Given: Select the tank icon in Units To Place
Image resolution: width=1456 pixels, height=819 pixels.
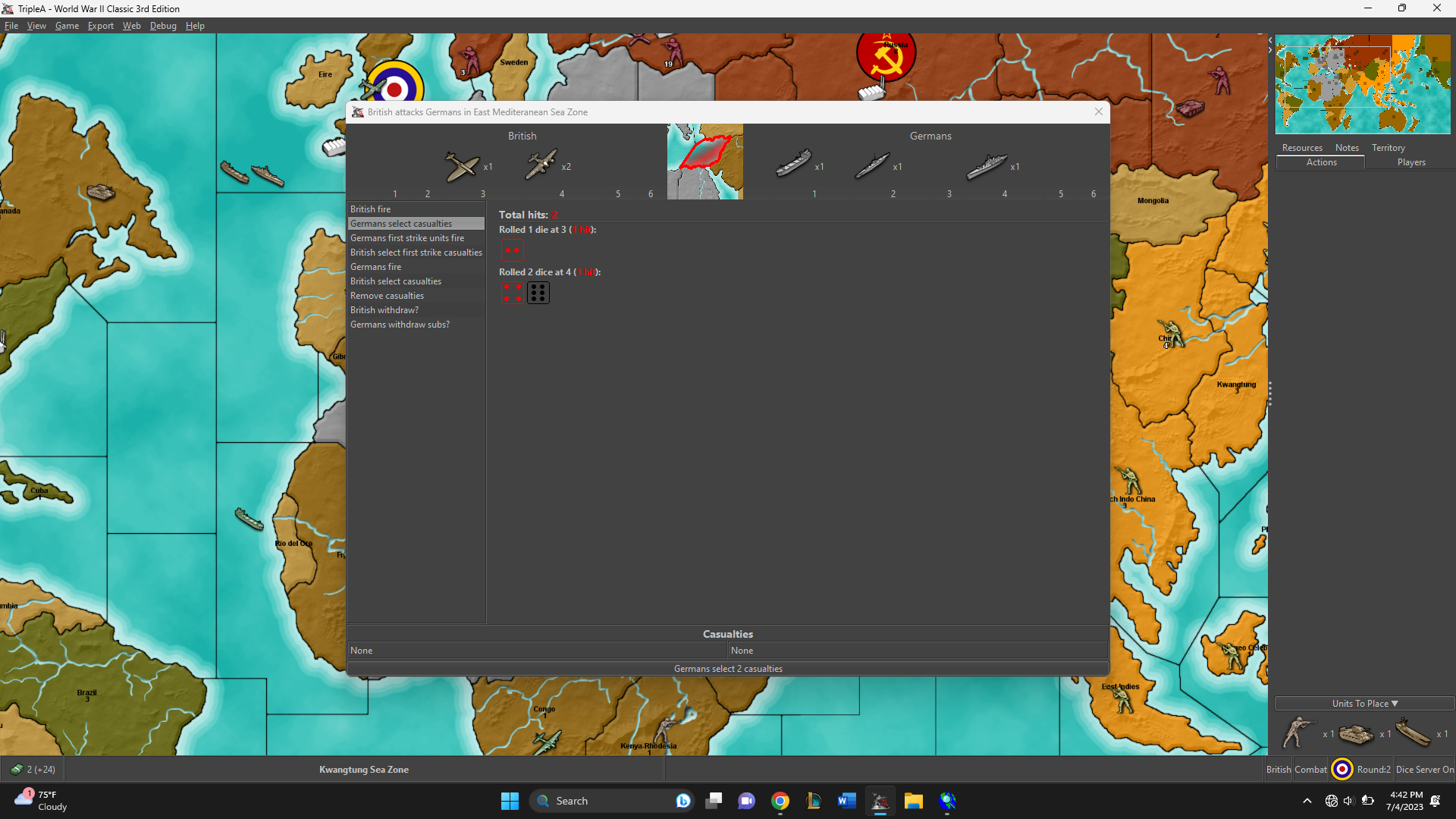Looking at the screenshot, I should click(x=1357, y=734).
